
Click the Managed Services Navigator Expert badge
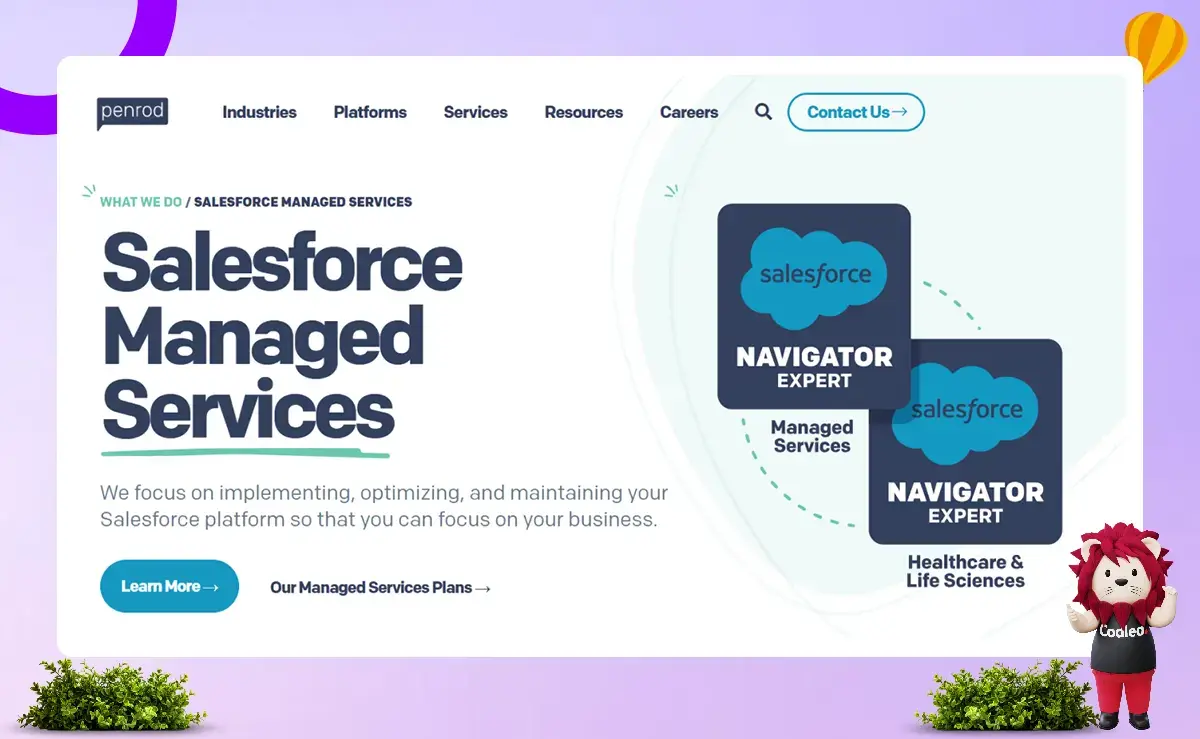[x=814, y=306]
